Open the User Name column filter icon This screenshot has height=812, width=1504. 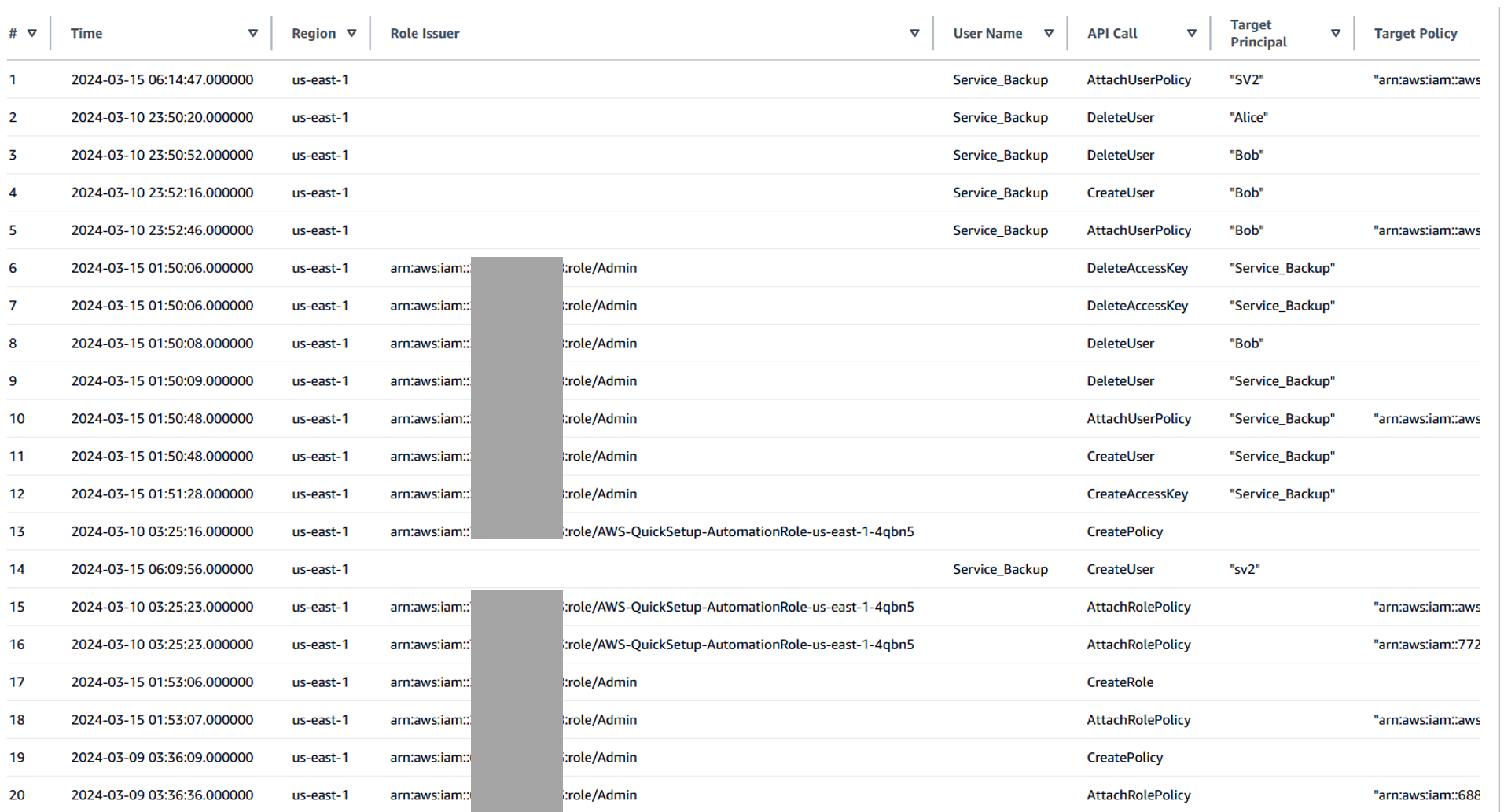click(1049, 33)
